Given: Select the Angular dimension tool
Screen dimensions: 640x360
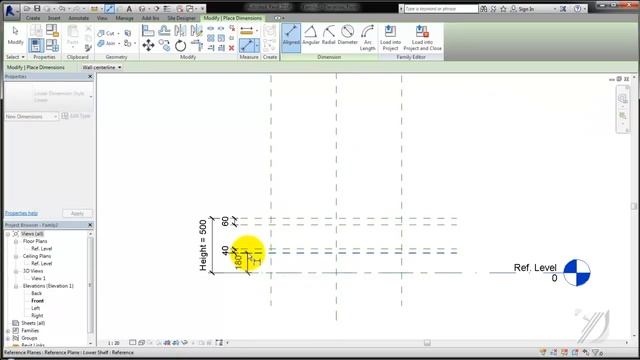Looking at the screenshot, I should 311,35.
